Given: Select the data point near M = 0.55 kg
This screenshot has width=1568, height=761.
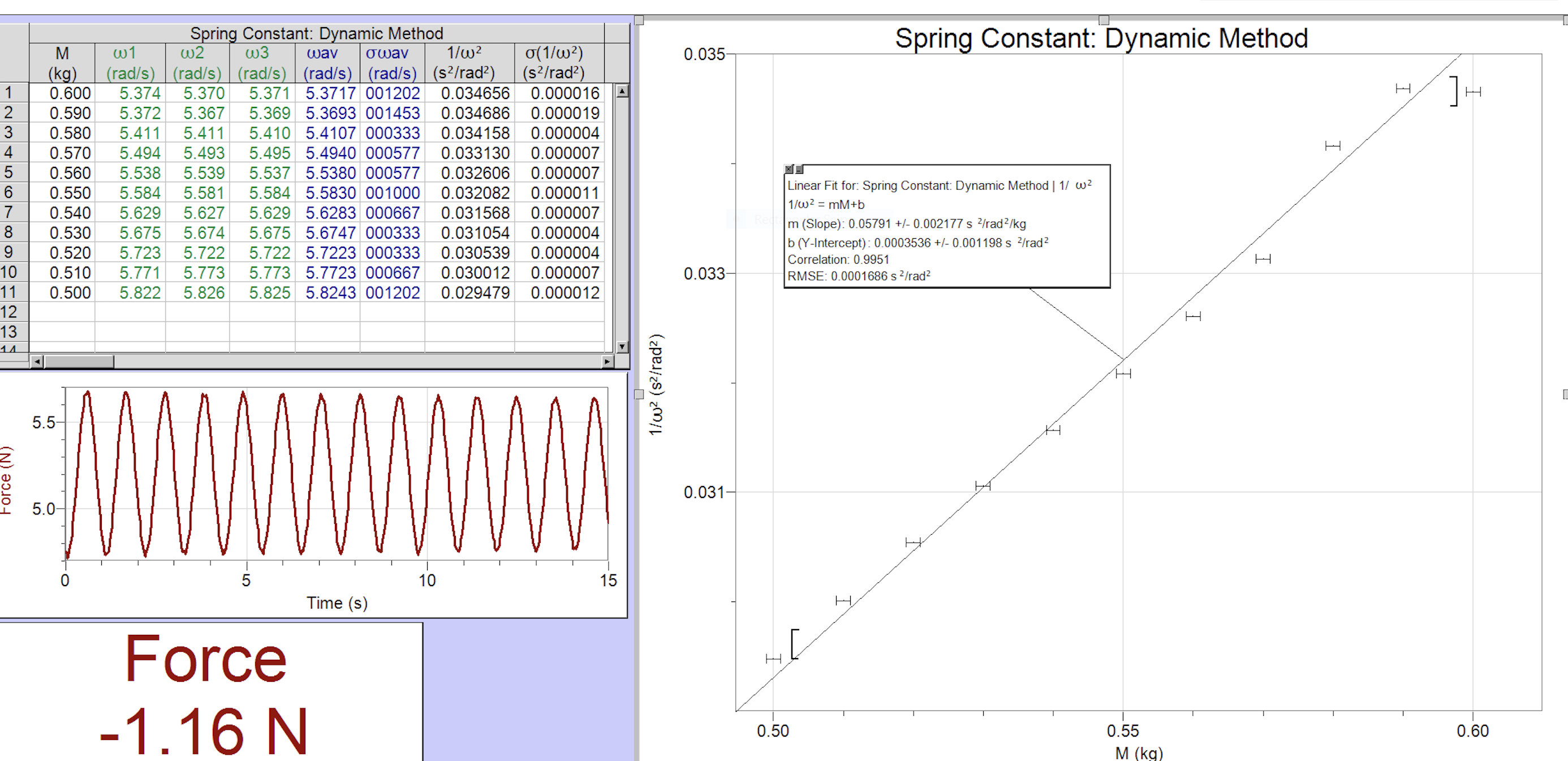Looking at the screenshot, I should click(x=1123, y=374).
